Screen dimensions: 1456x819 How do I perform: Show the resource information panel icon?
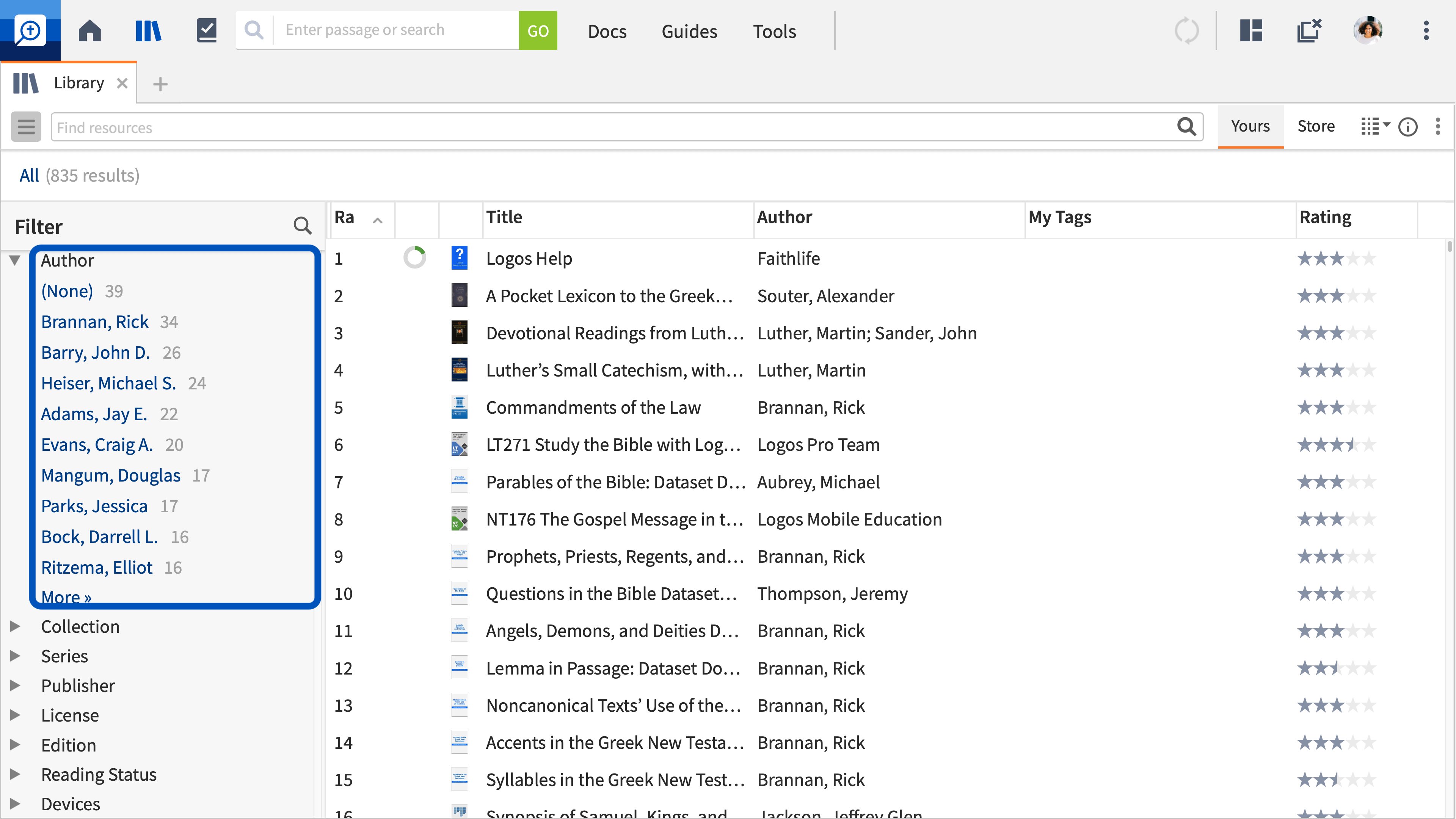point(1407,127)
